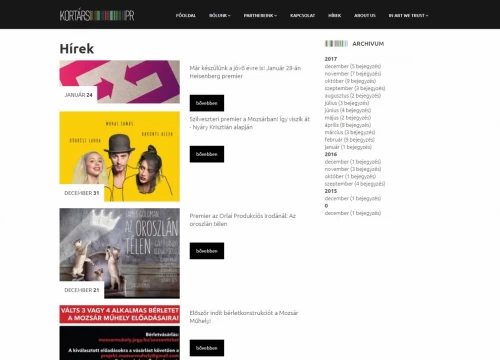Screen dimensions: 500x360
Task: Open 2017 december archive entries
Action: (353, 66)
